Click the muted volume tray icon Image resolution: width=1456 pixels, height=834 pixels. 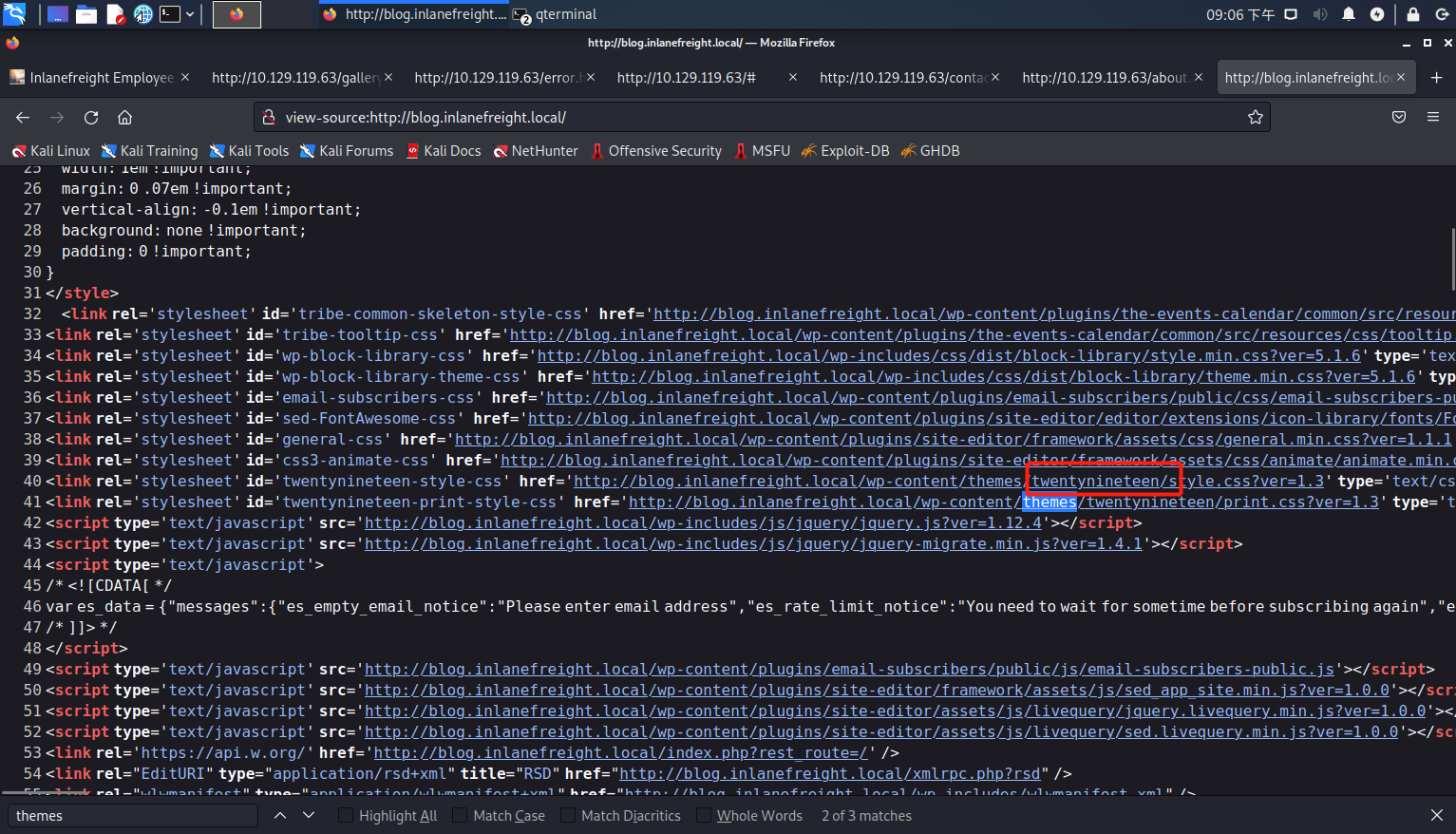click(1320, 14)
